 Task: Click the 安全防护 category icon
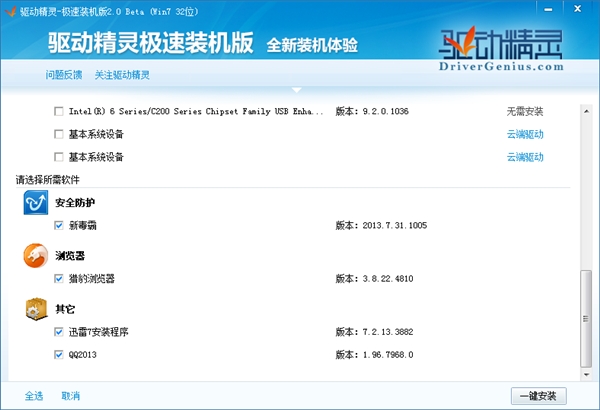click(36, 203)
